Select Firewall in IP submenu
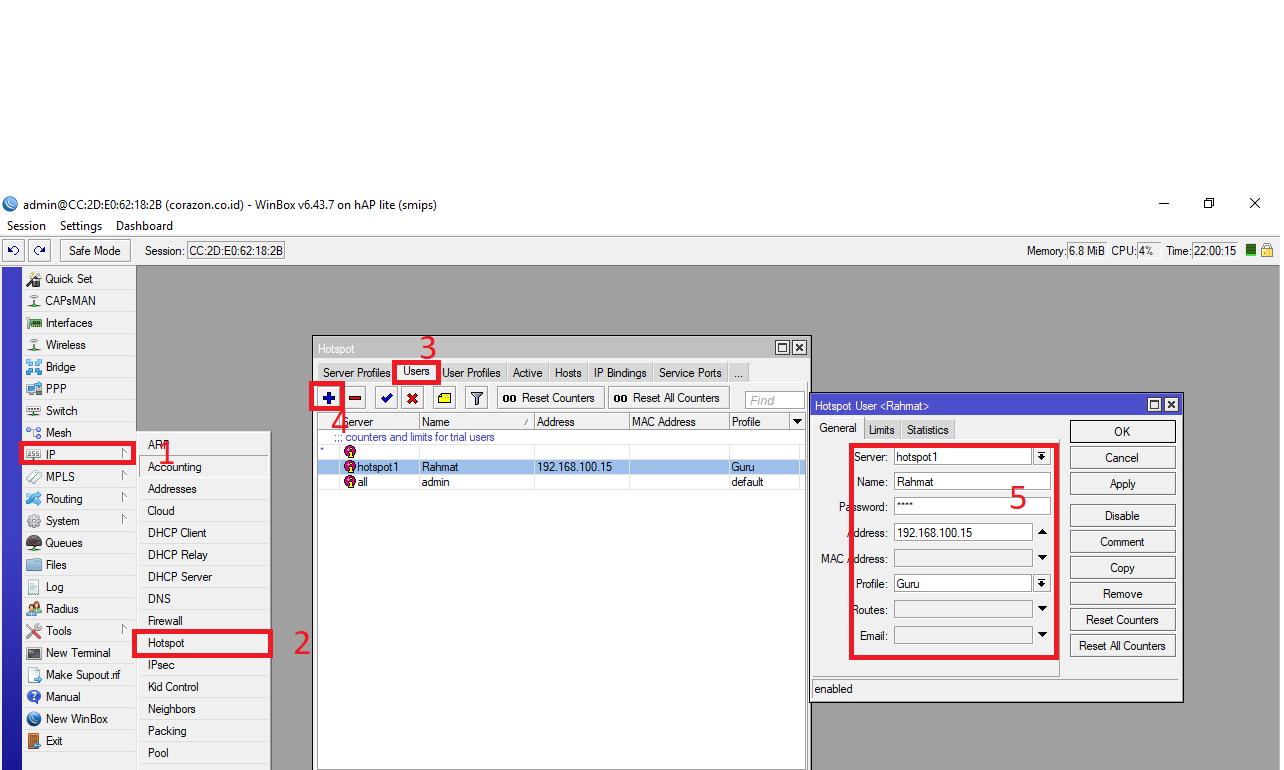 click(x=204, y=621)
